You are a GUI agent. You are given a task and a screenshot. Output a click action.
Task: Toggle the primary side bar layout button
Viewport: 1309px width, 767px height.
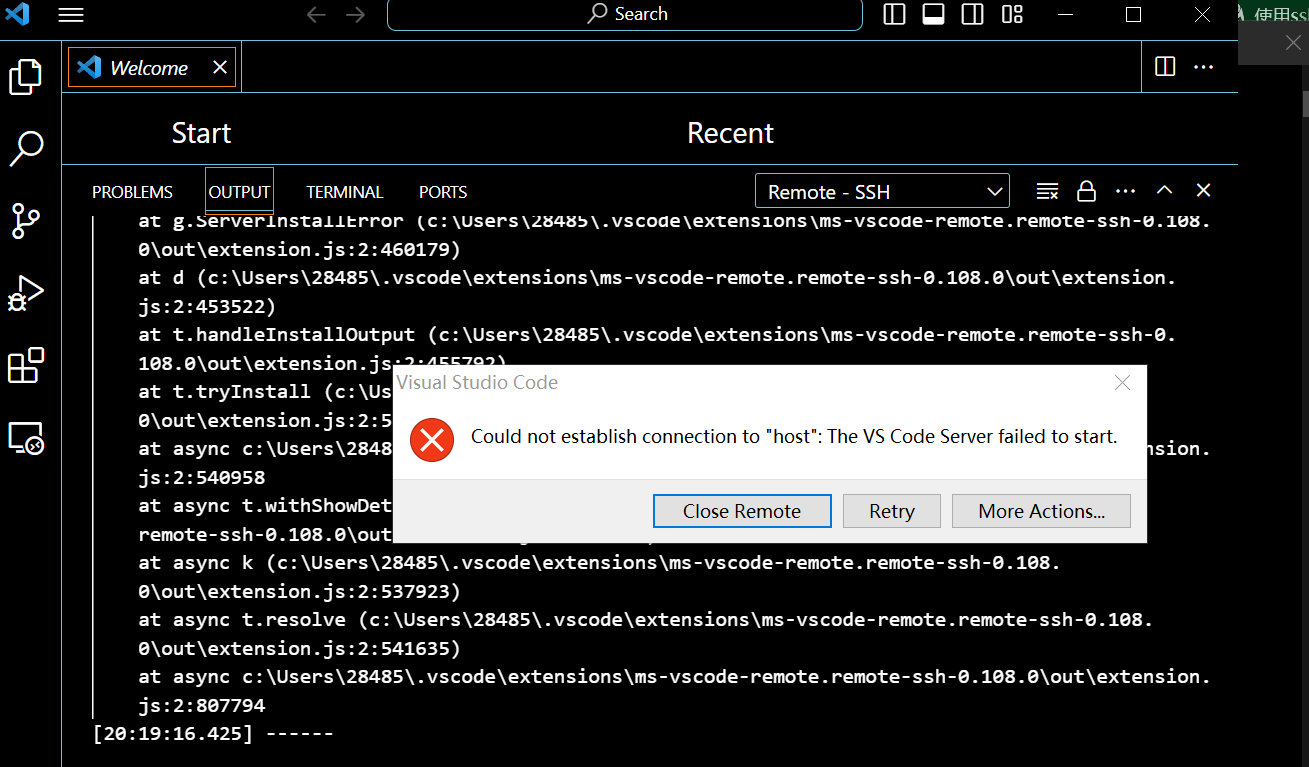click(x=894, y=14)
